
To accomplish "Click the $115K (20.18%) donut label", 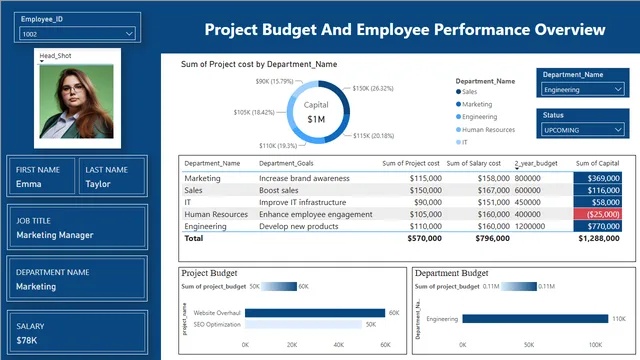I will point(373,136).
